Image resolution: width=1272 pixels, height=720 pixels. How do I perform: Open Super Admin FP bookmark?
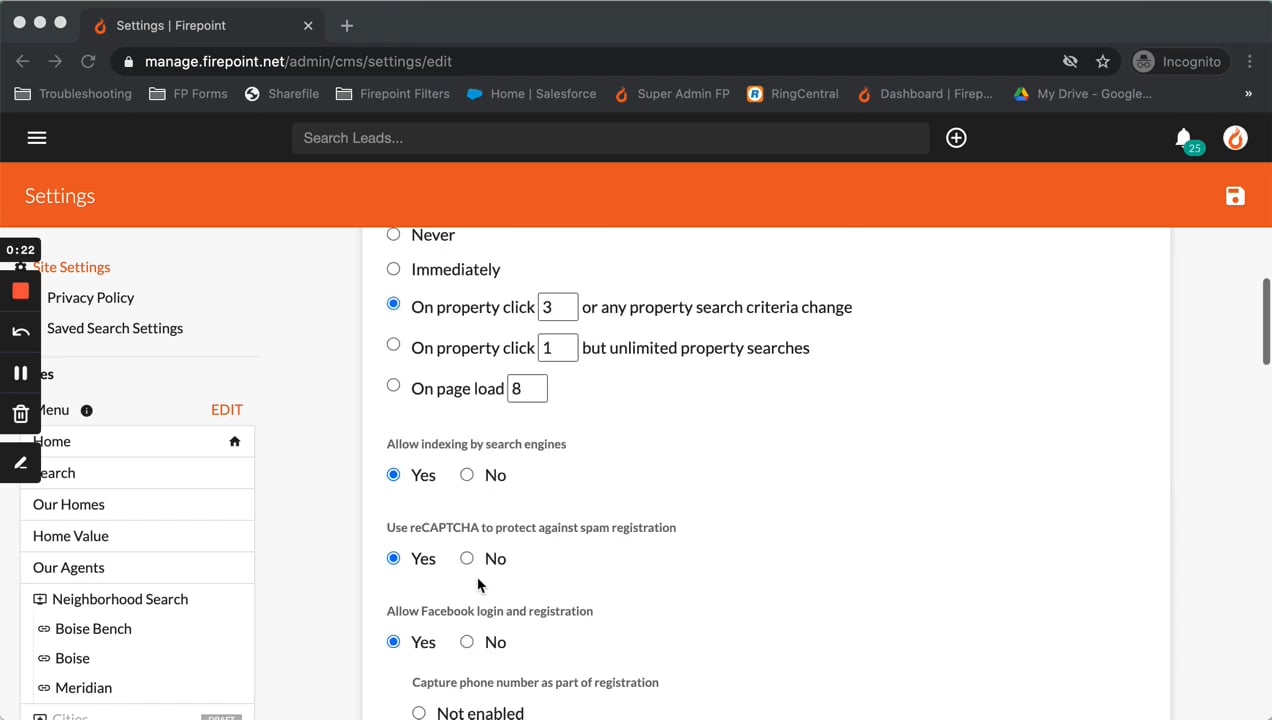pos(671,93)
